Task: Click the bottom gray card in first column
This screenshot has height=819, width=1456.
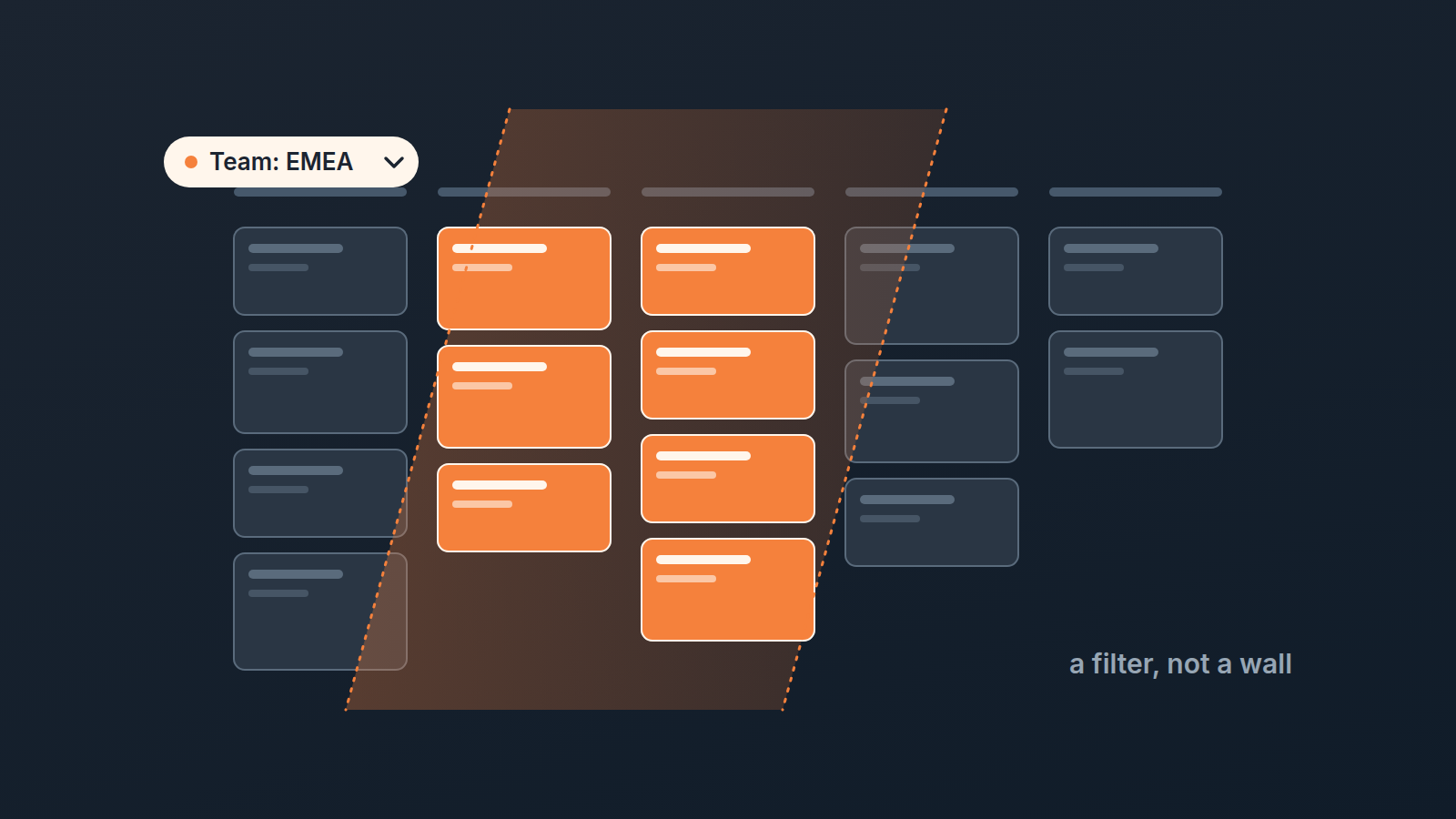Action: pyautogui.click(x=320, y=612)
